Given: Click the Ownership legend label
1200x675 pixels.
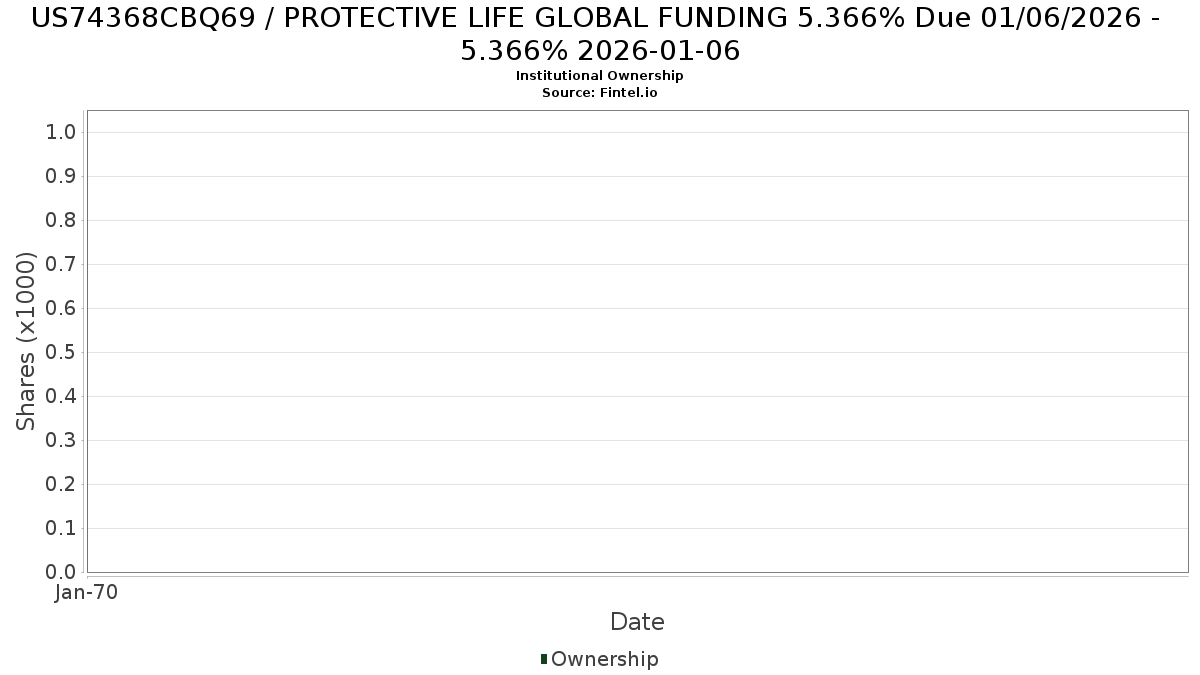Looking at the screenshot, I should click(x=605, y=659).
